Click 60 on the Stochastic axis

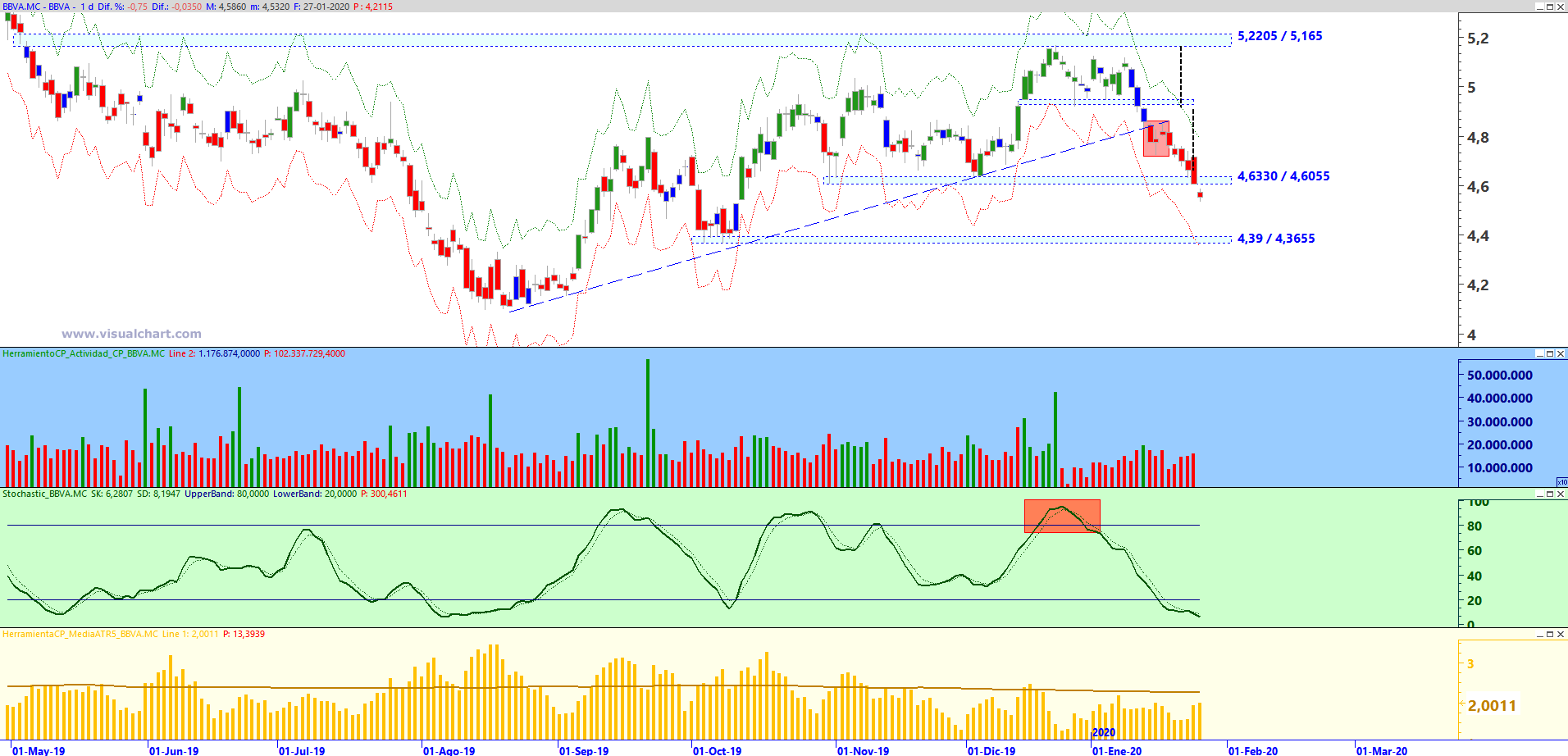[x=1475, y=551]
